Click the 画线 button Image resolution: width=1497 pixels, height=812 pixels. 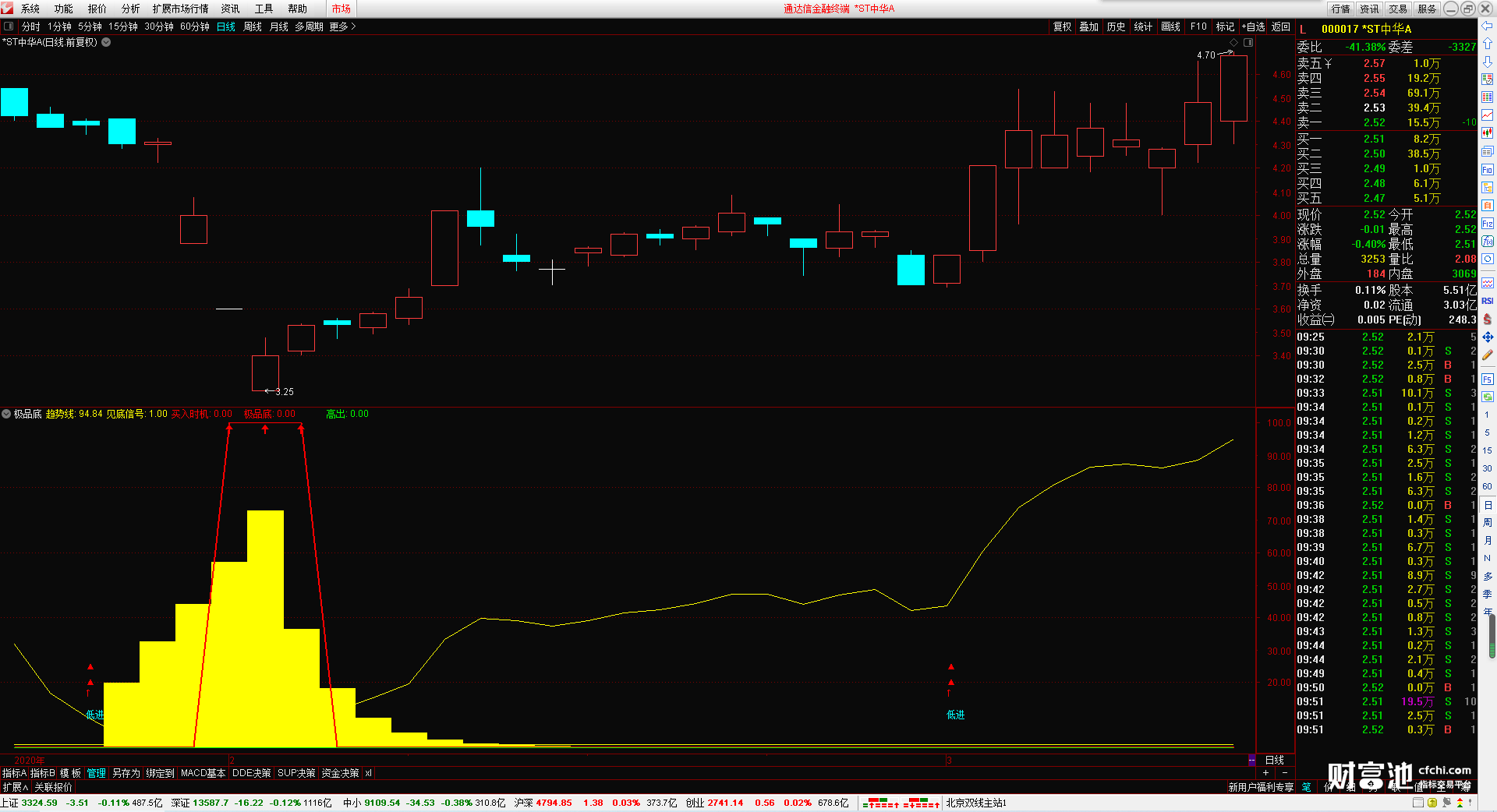coord(1170,26)
